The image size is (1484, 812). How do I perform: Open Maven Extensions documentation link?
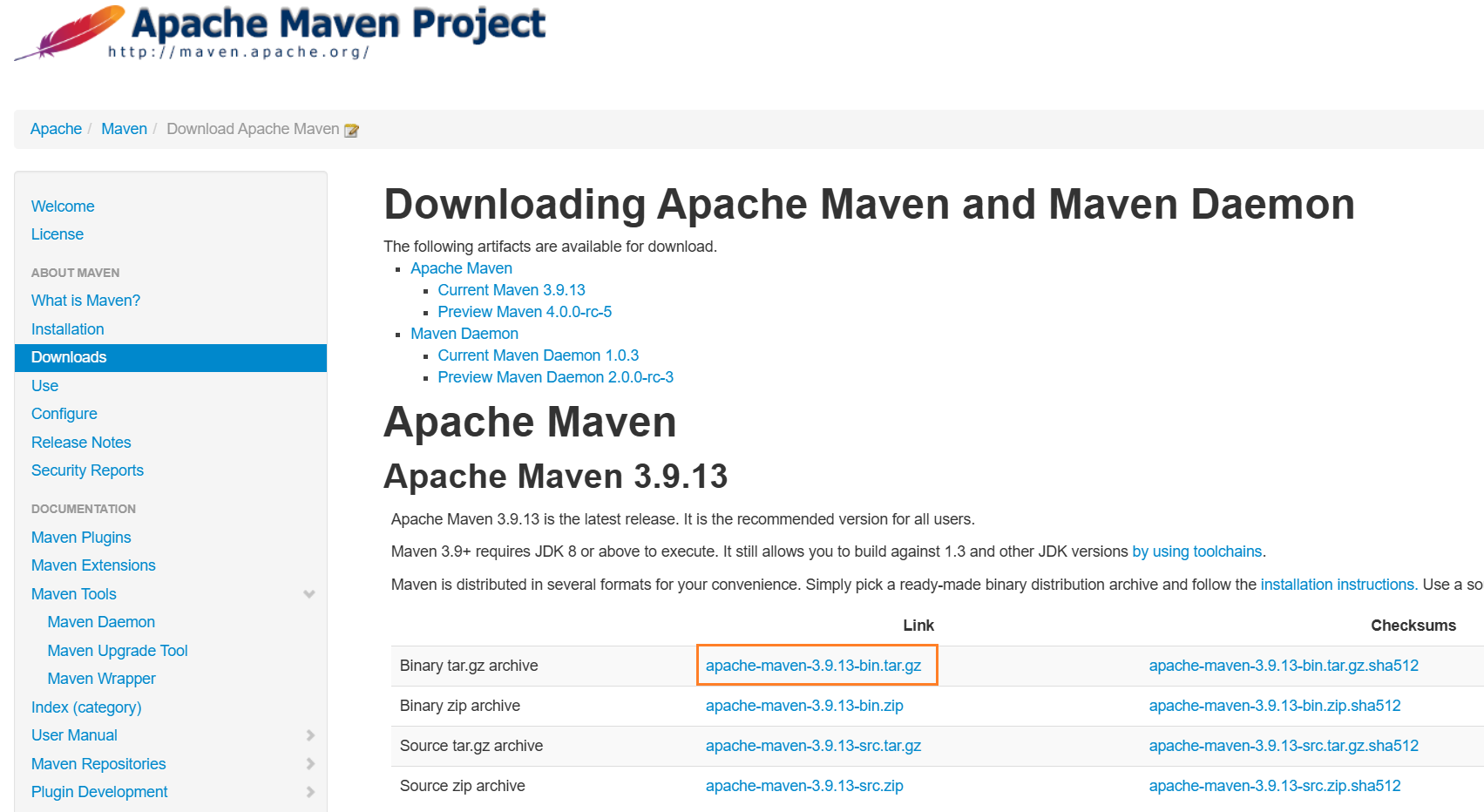[93, 565]
